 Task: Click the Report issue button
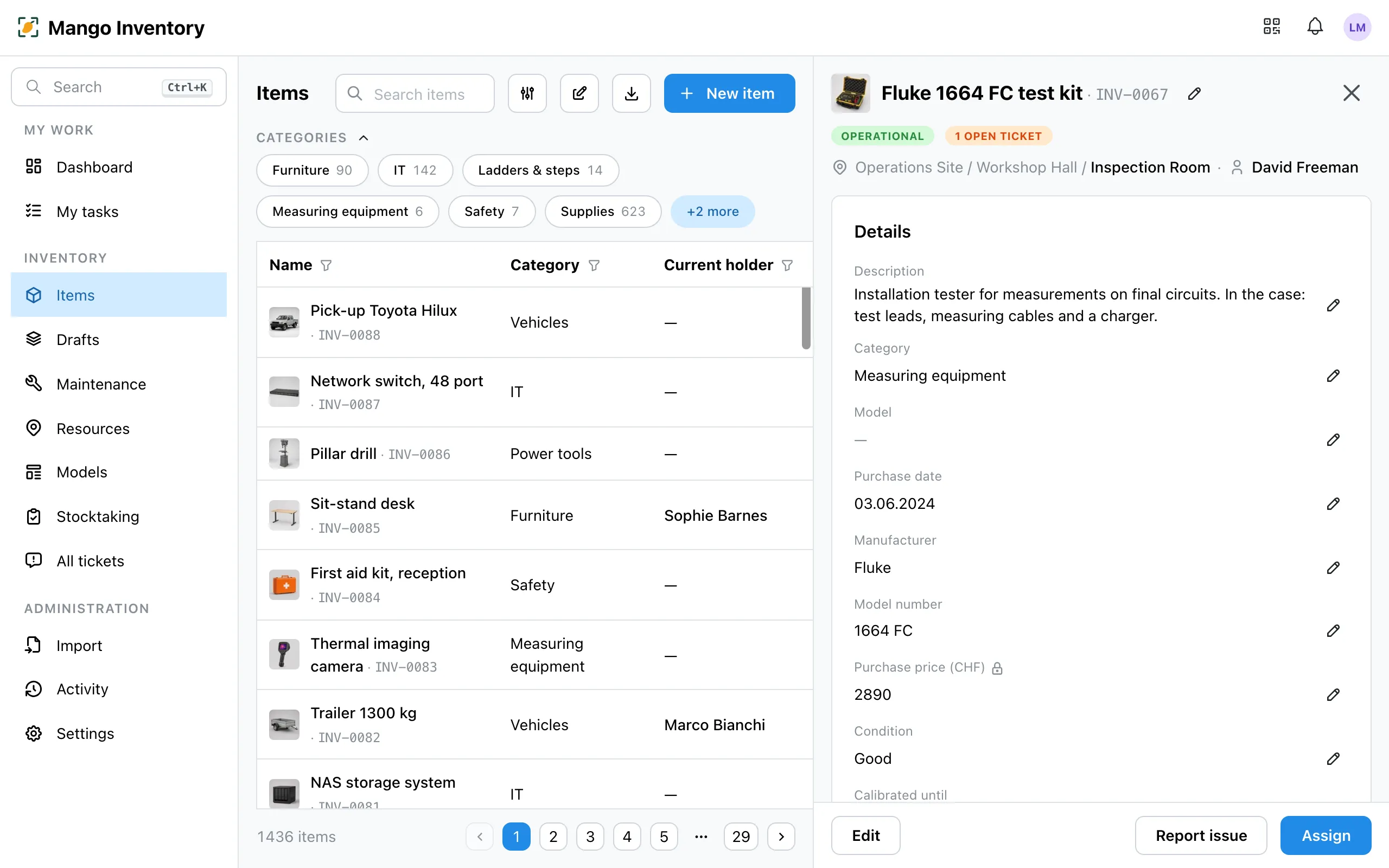coord(1201,835)
